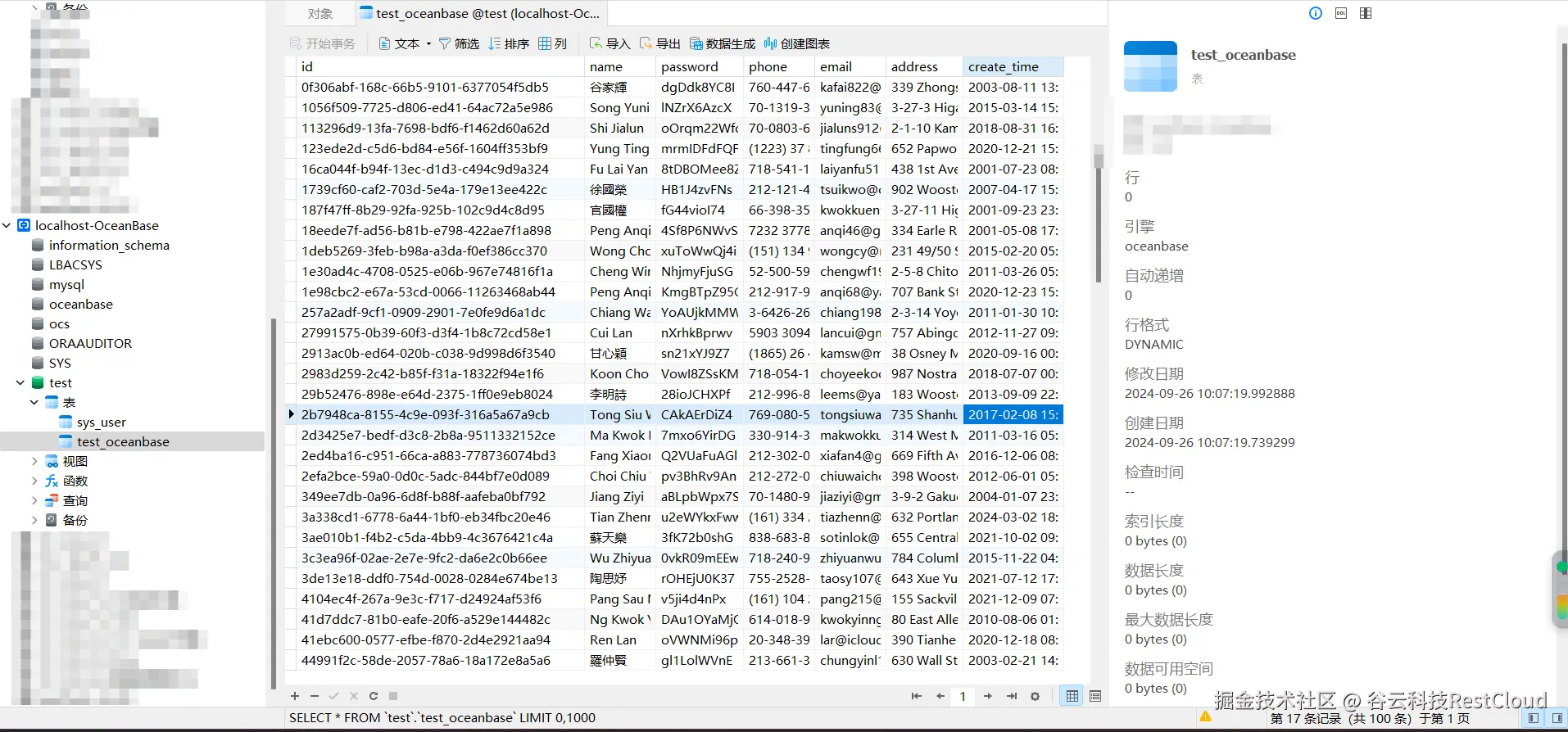The width and height of the screenshot is (1568, 732).
Task: Select the mysql database in tree
Action: point(66,284)
